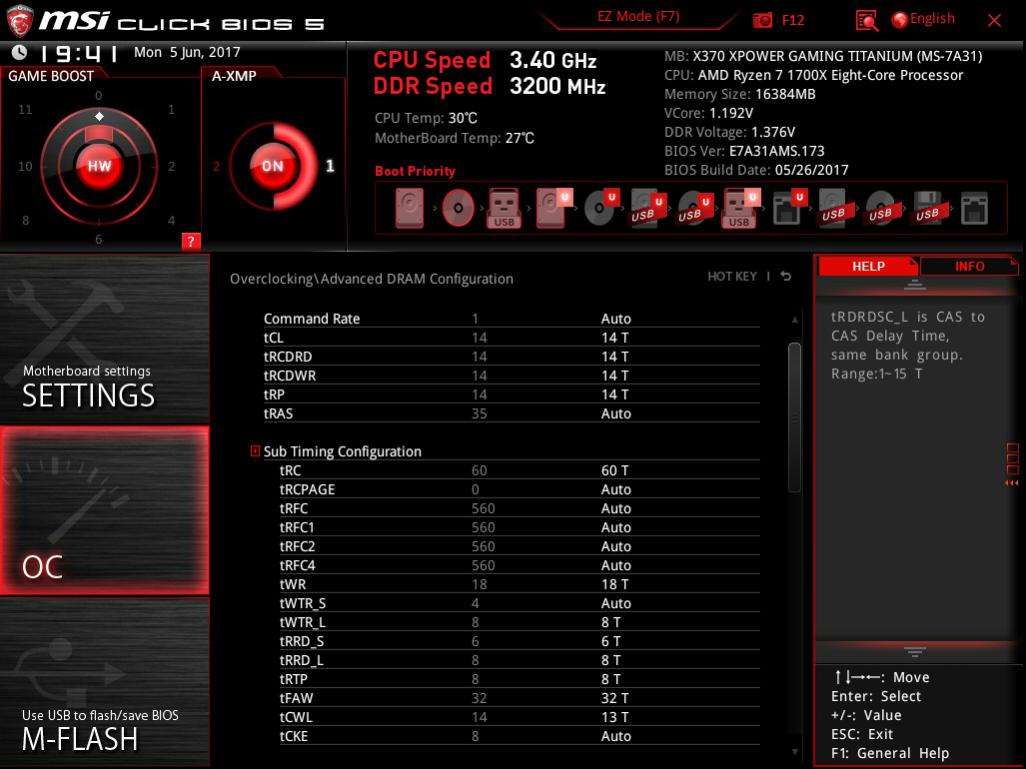Click the back arrow next to HOT KEY

[786, 277]
